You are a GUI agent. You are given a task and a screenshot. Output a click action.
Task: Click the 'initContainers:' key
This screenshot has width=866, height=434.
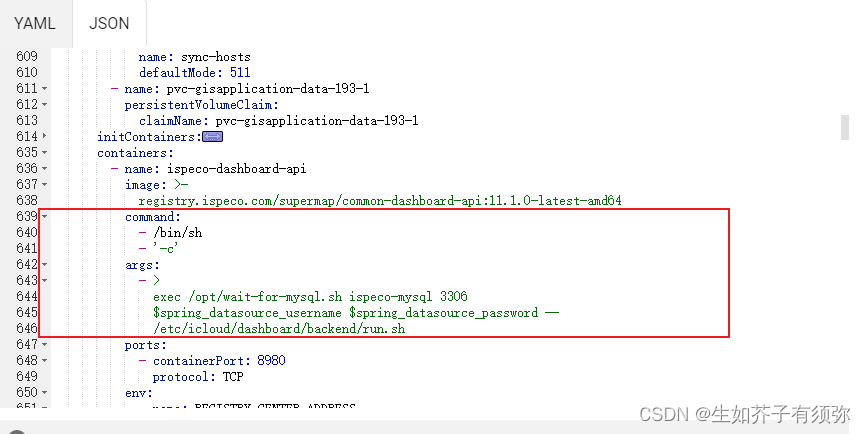point(149,137)
